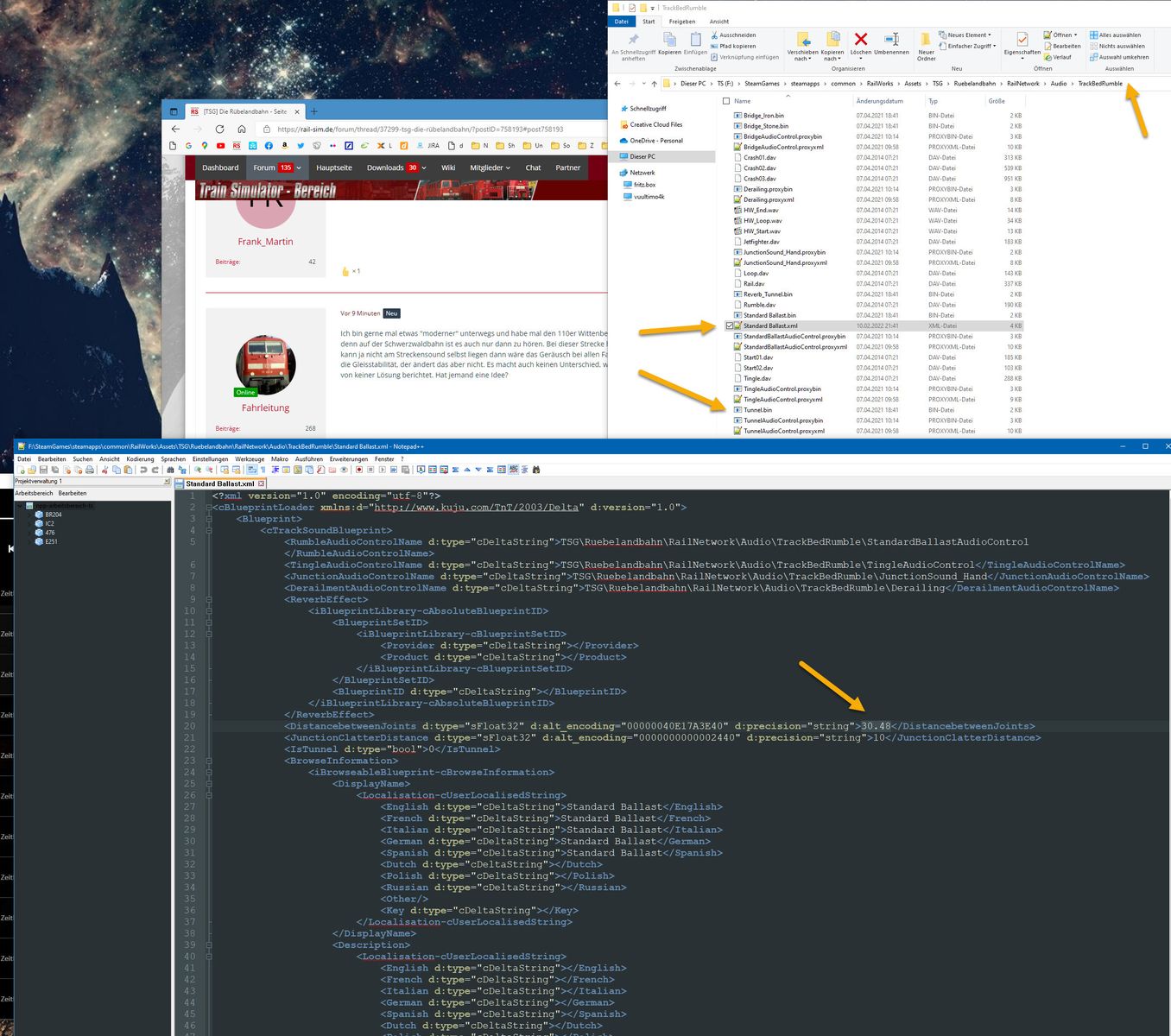Click the Umbenennen rename icon in ribbon
Viewport: 1171px width, 1036px height.
click(x=891, y=40)
